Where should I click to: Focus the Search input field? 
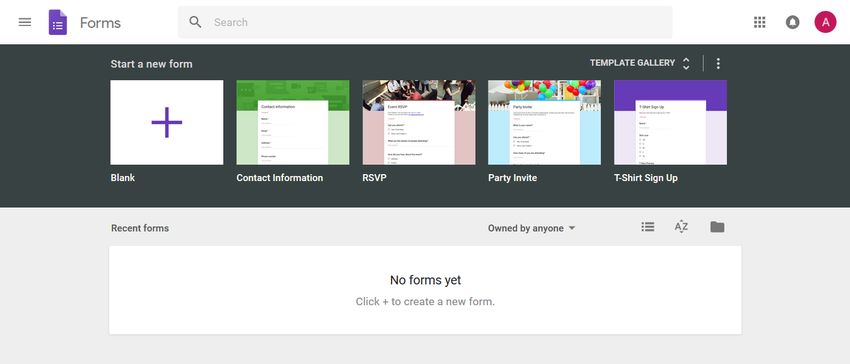[x=425, y=22]
